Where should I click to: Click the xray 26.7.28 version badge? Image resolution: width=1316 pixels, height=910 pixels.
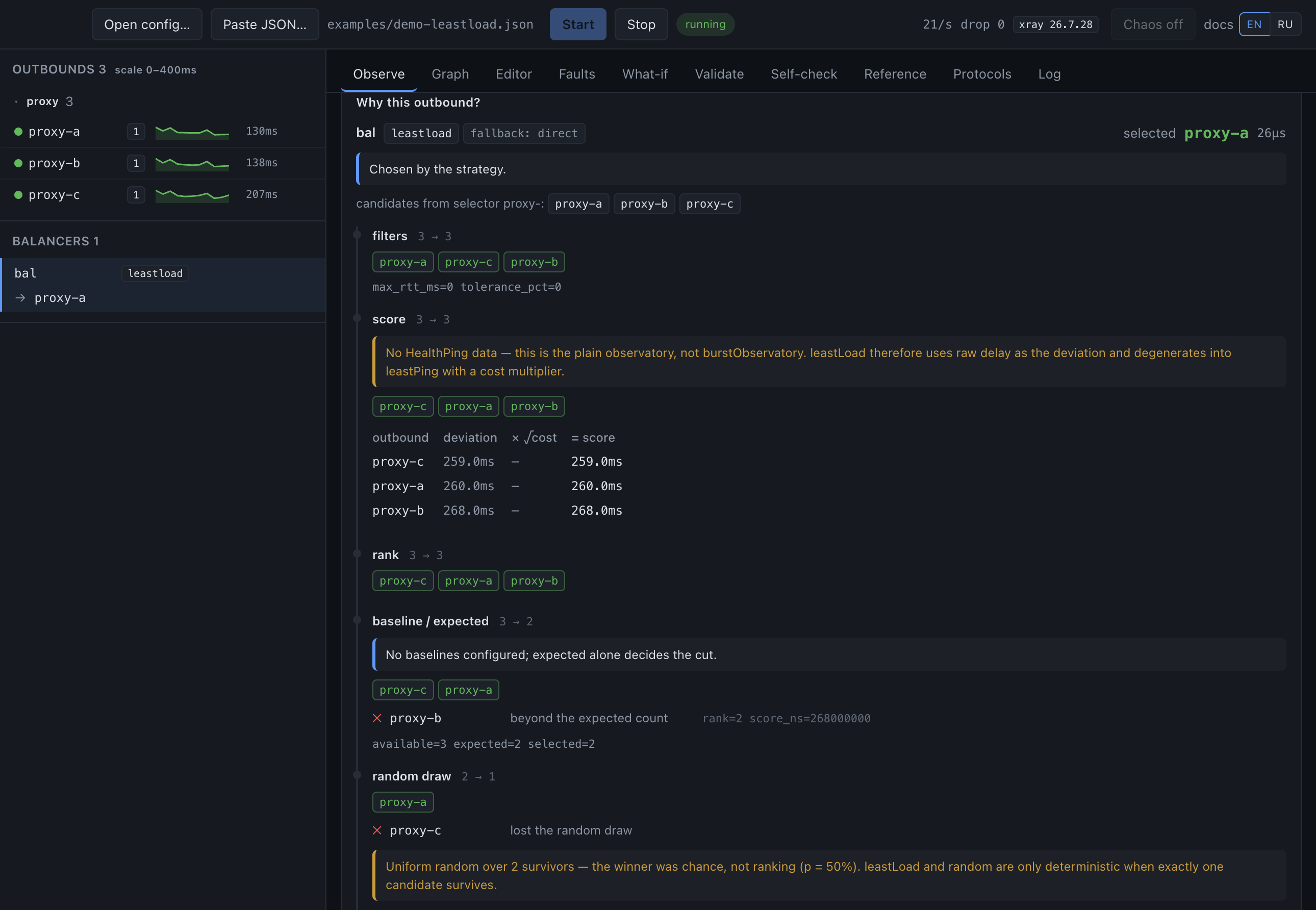[x=1056, y=24]
